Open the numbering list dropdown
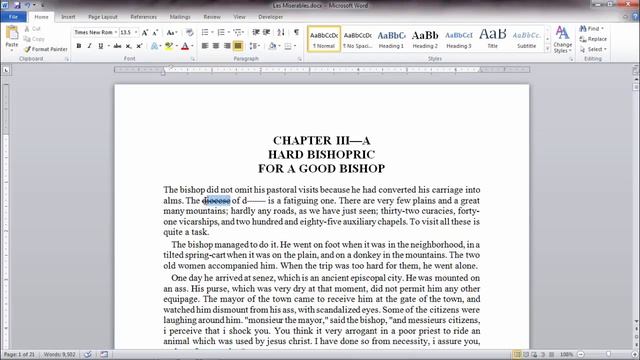This screenshot has width=640, height=360. pyautogui.click(x=229, y=32)
